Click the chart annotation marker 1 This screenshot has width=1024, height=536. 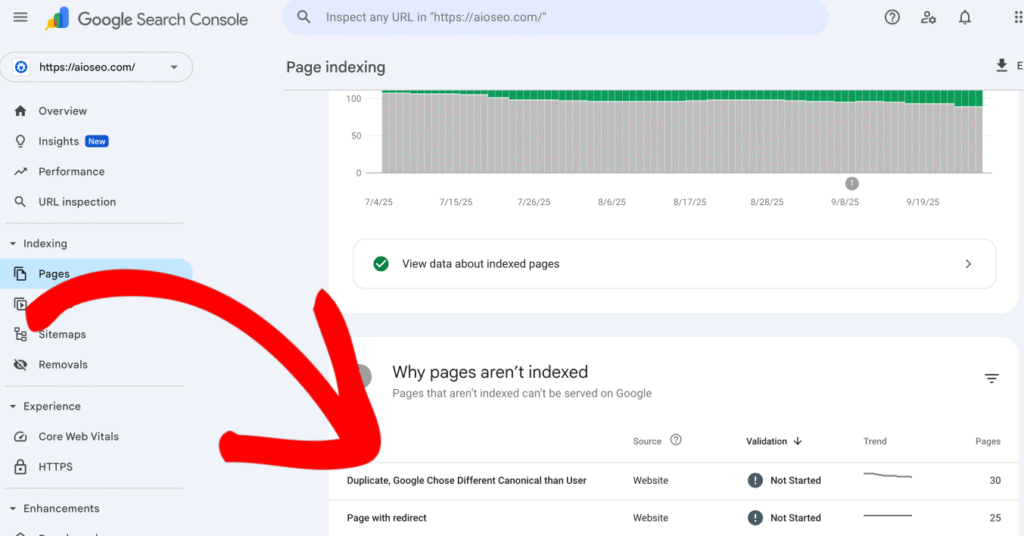tap(852, 183)
